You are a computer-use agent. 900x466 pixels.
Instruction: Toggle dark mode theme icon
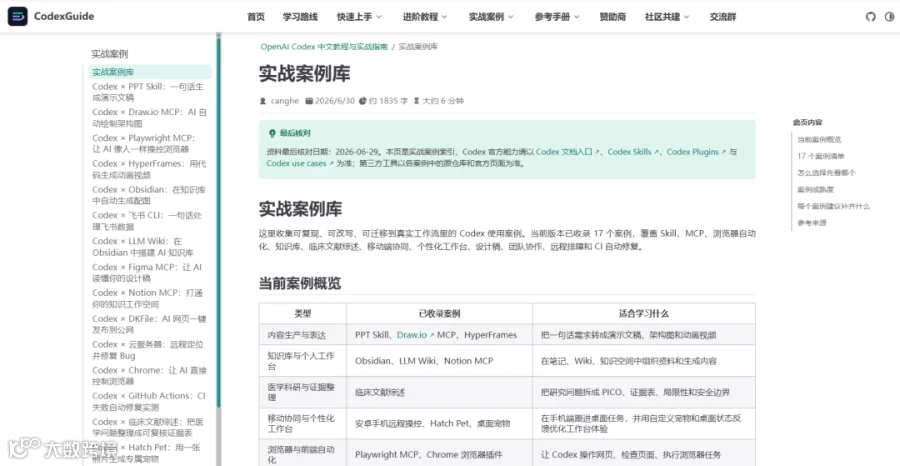pyautogui.click(x=890, y=17)
